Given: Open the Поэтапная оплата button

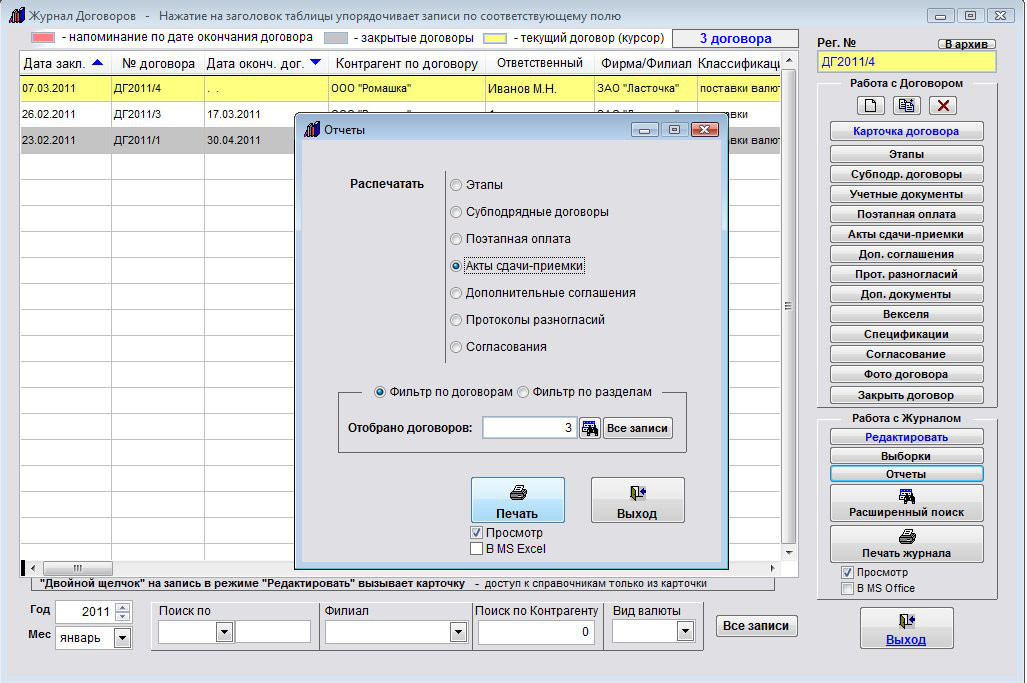Looking at the screenshot, I should [x=906, y=214].
